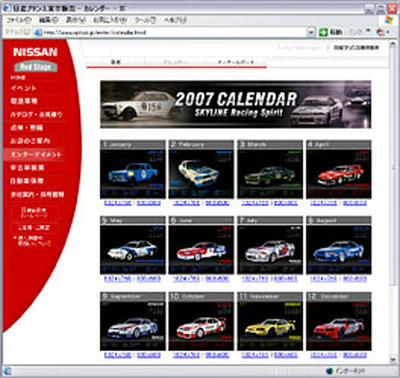Open the address bar dropdown arrow
The height and width of the screenshot is (378, 400).
point(311,32)
